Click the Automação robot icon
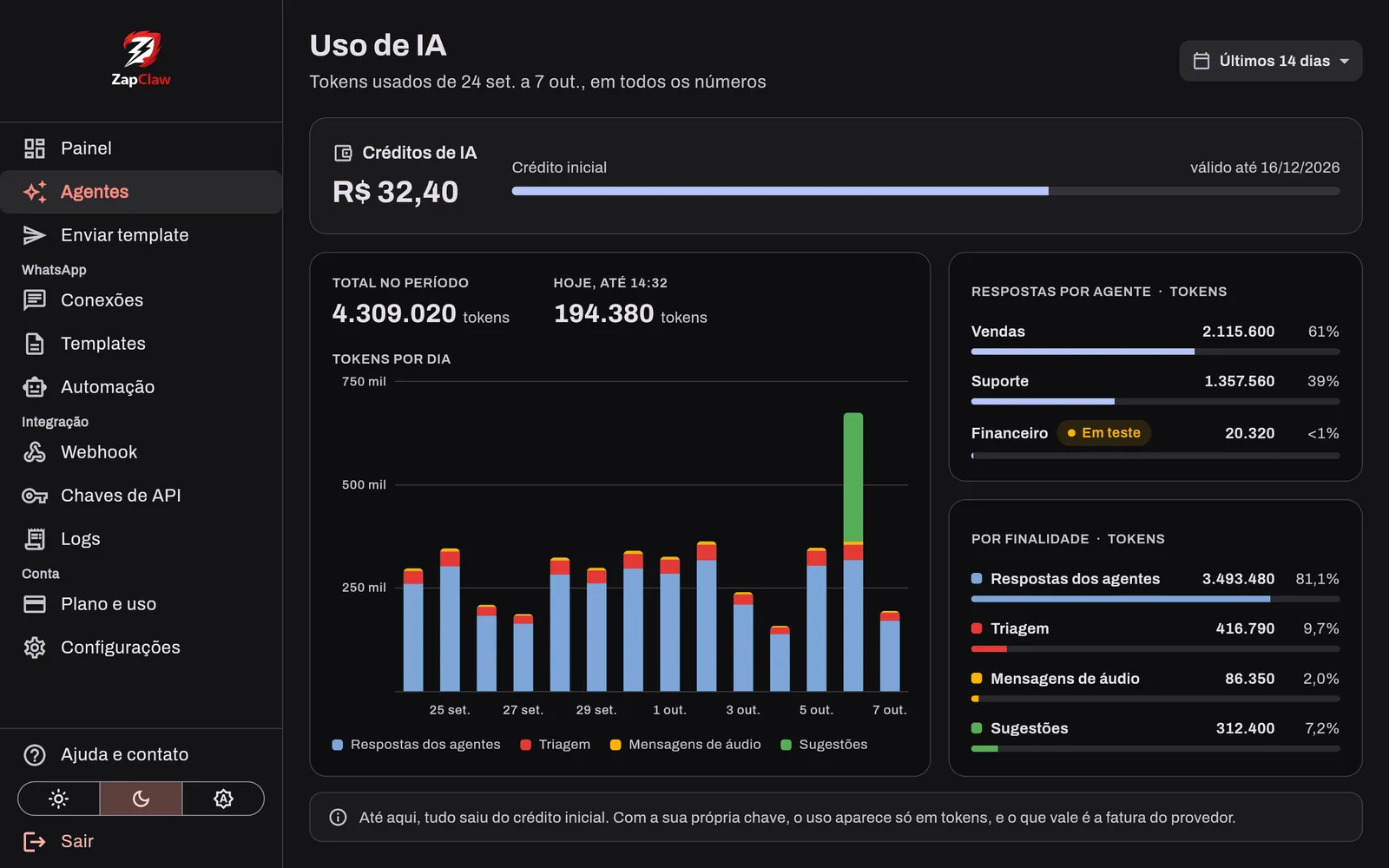Image resolution: width=1389 pixels, height=868 pixels. point(35,387)
